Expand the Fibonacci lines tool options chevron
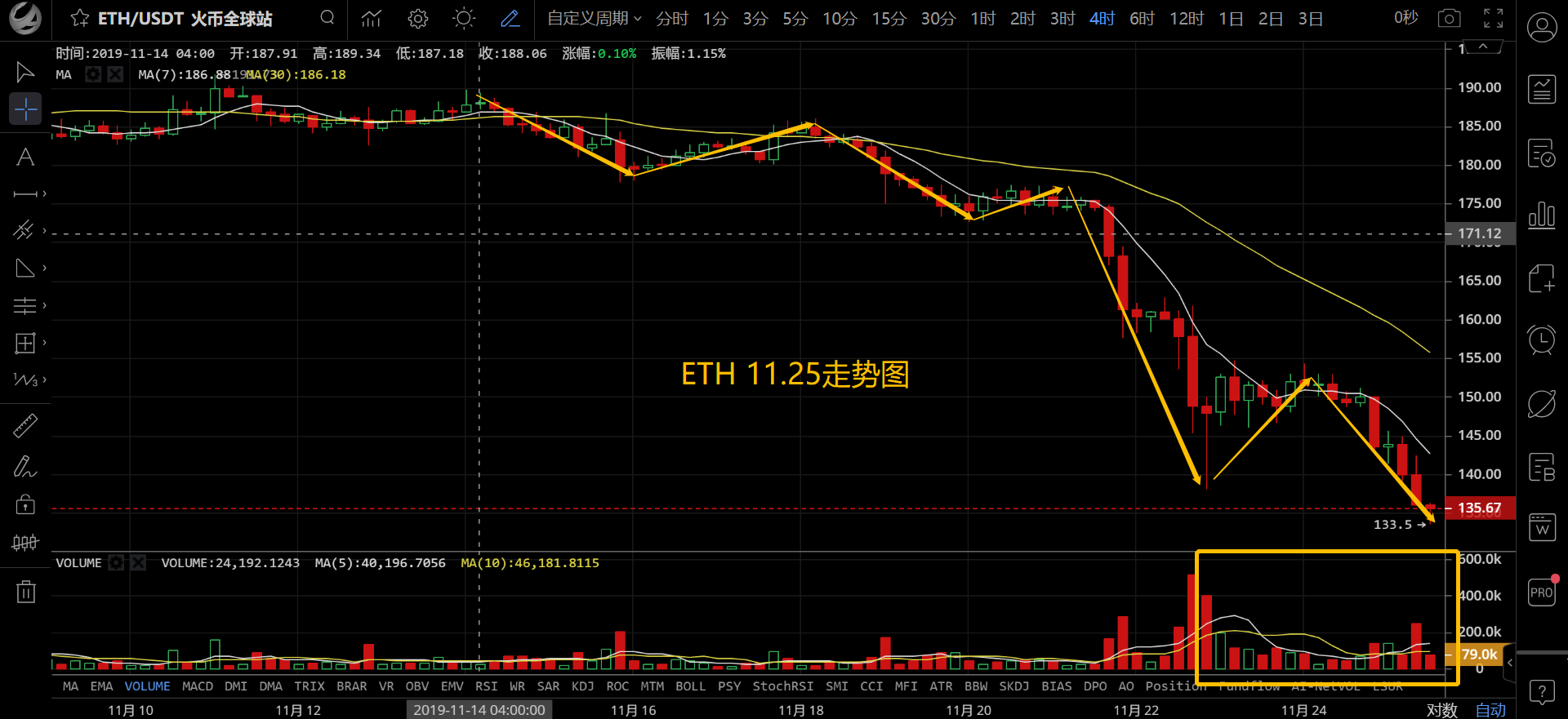1568x719 pixels. pyautogui.click(x=44, y=305)
